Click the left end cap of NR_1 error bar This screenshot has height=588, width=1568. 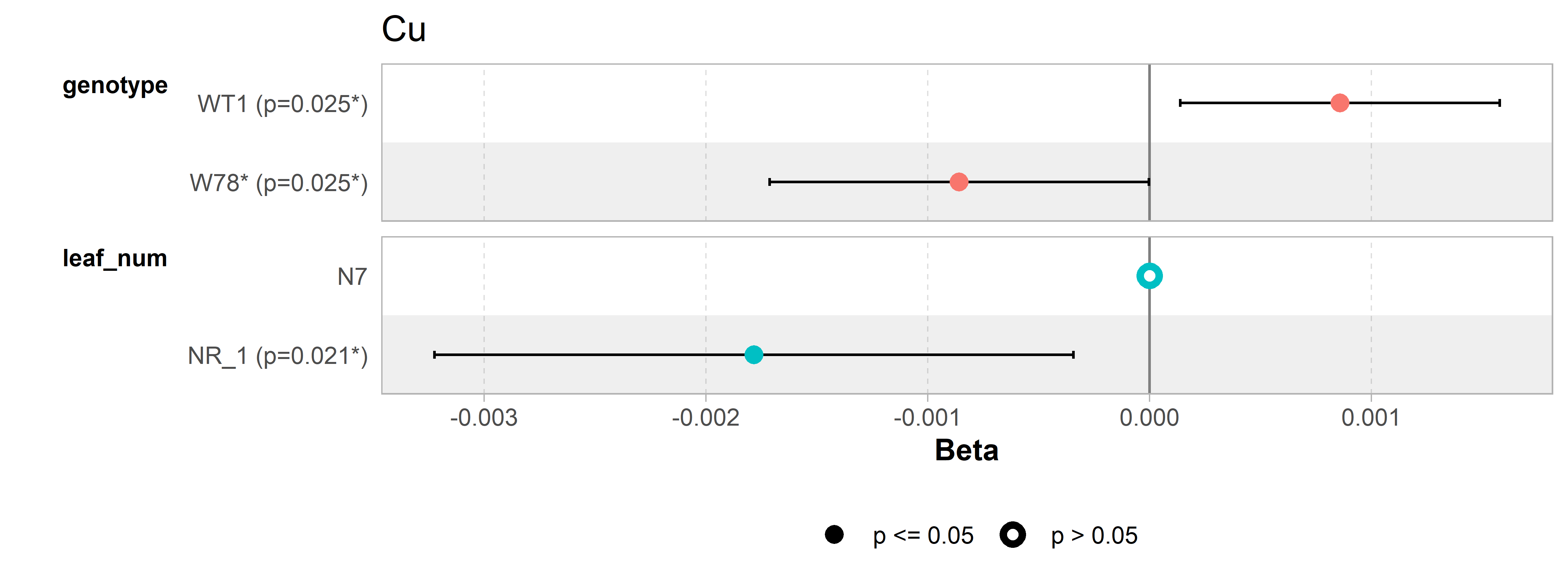coord(434,354)
